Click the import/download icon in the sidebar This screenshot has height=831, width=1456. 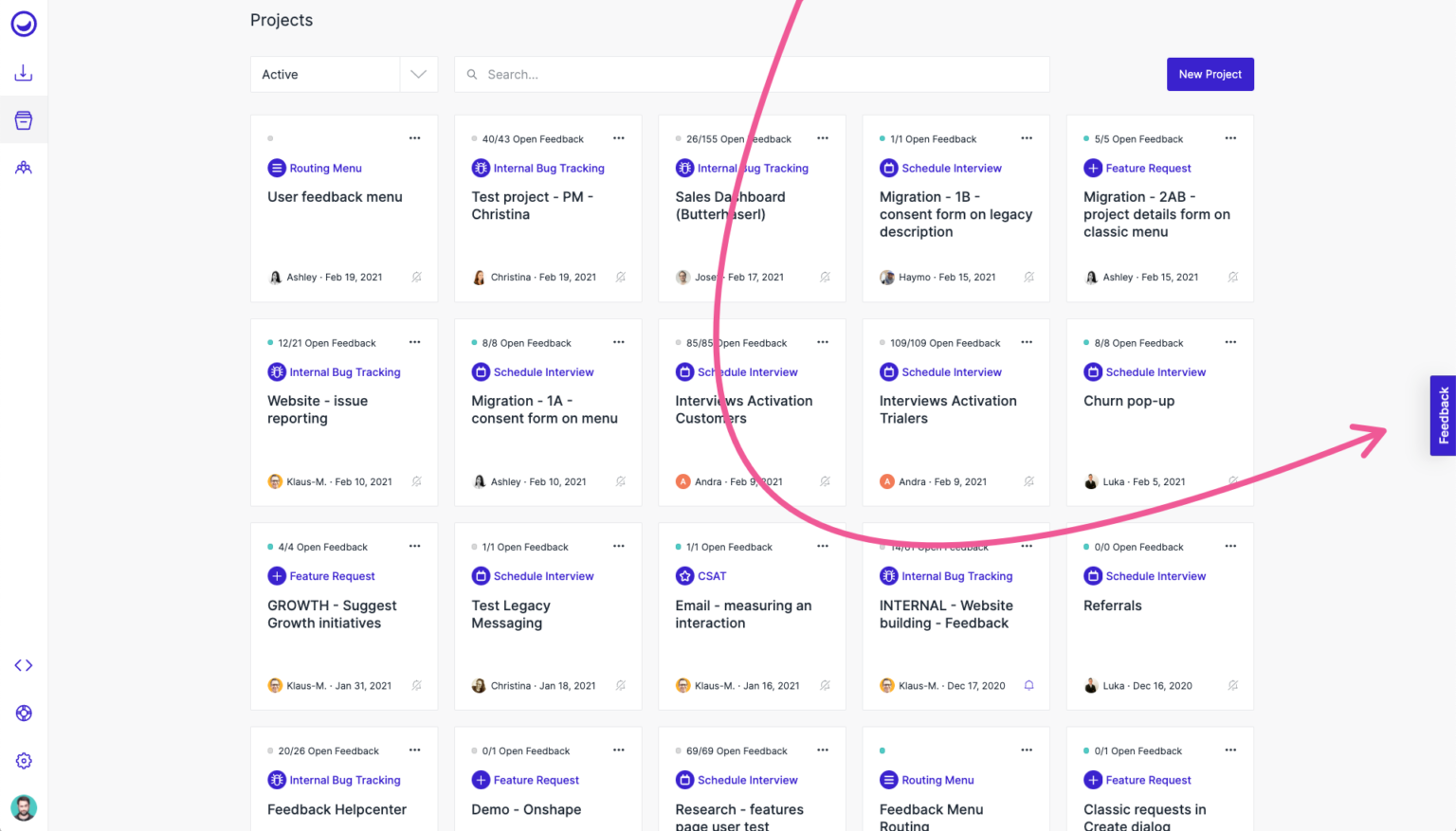[x=24, y=72]
